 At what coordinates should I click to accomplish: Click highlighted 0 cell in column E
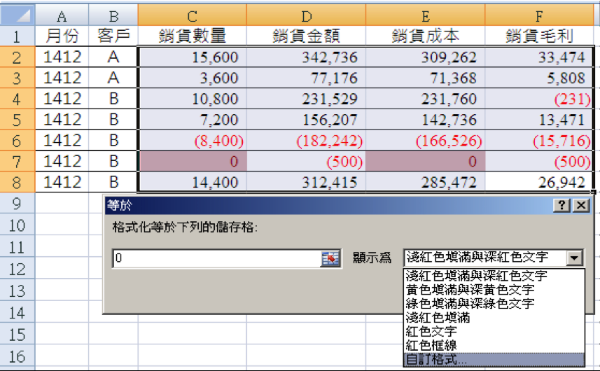coord(425,161)
